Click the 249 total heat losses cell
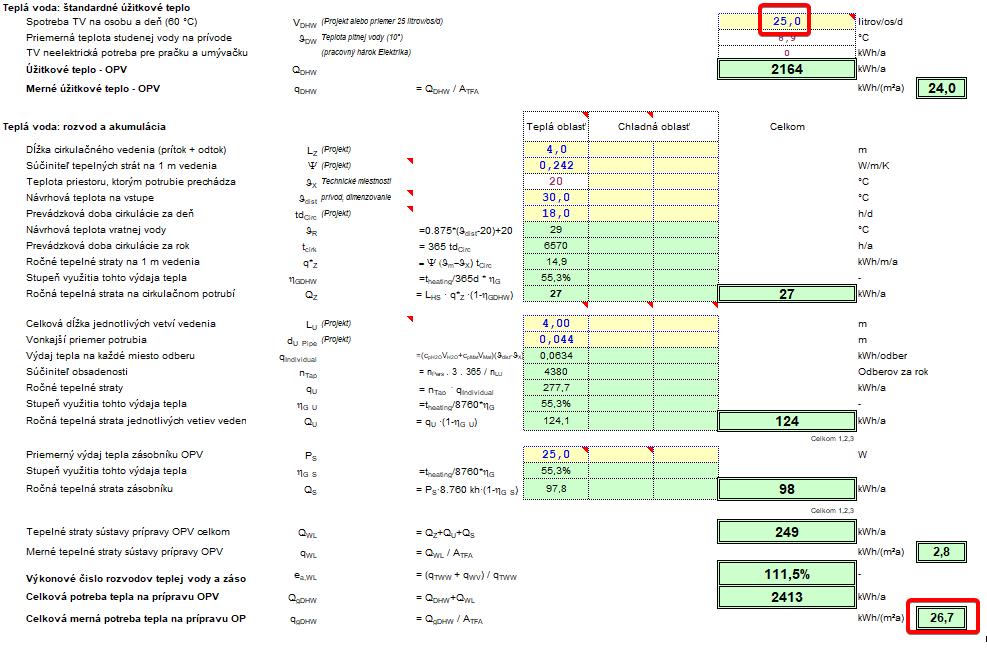This screenshot has width=987, height=650. (785, 532)
